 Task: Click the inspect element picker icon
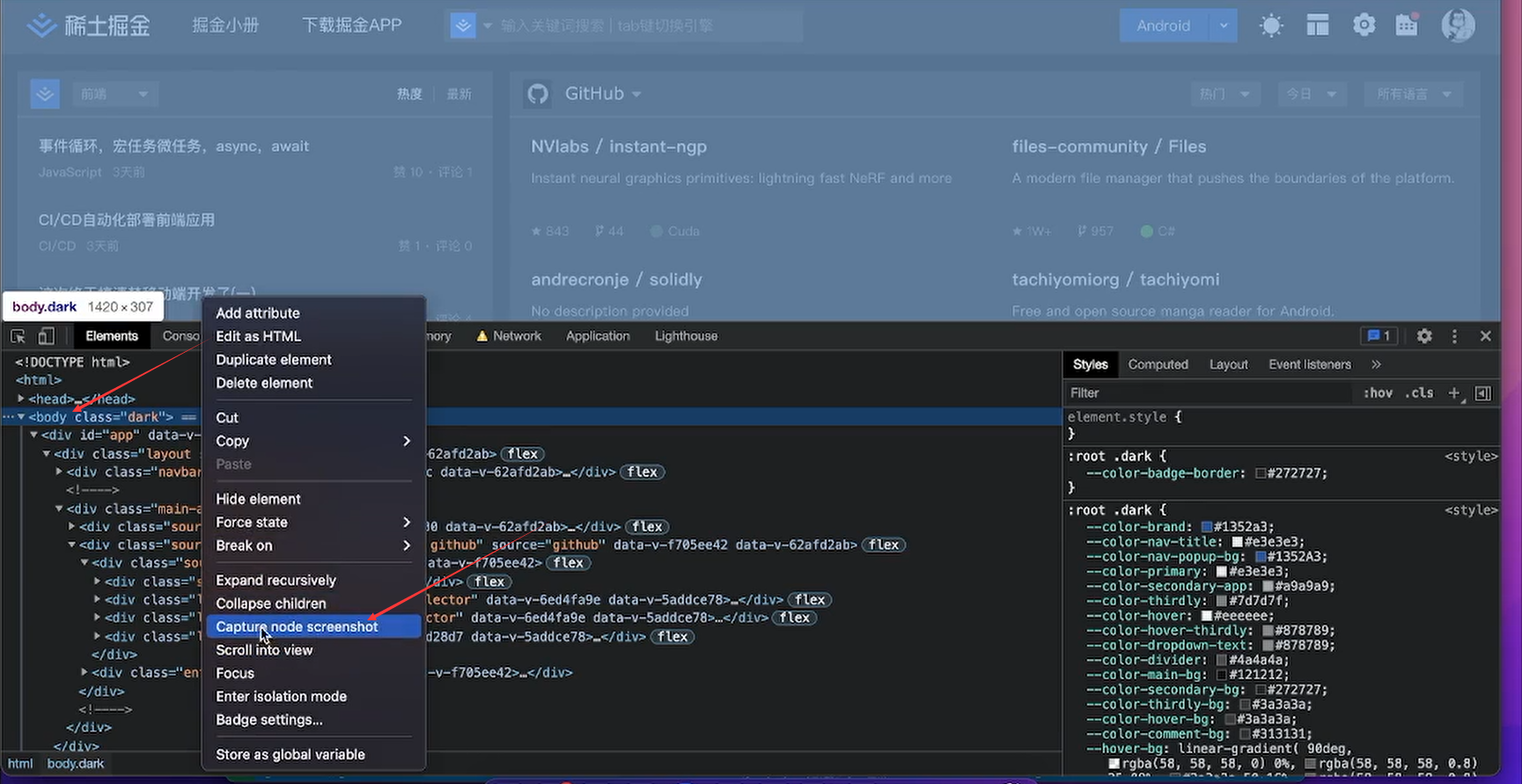coord(18,336)
